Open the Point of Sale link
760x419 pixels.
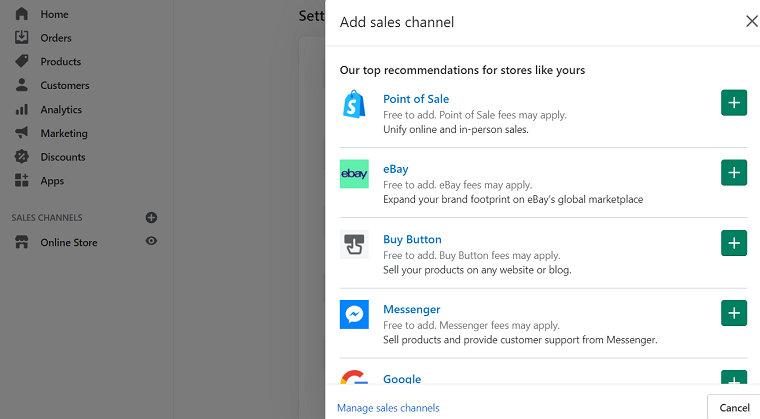(416, 99)
